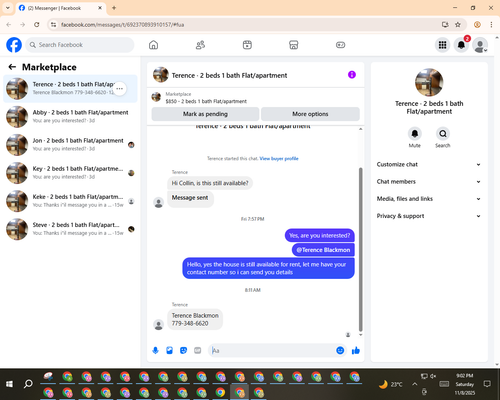Screen dimensions: 500x400
Task: Attach a photo file icon
Action: (169, 350)
